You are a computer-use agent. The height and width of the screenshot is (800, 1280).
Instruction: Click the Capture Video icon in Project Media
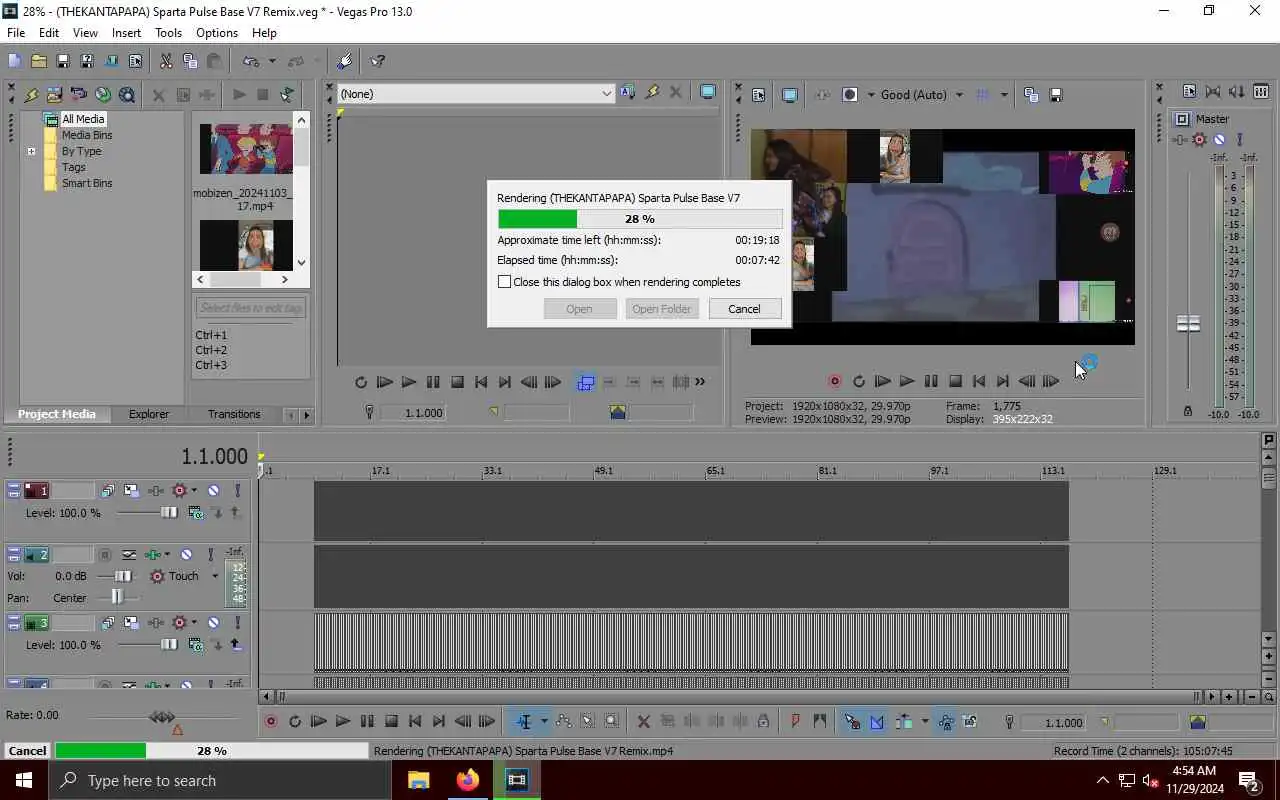click(x=79, y=95)
